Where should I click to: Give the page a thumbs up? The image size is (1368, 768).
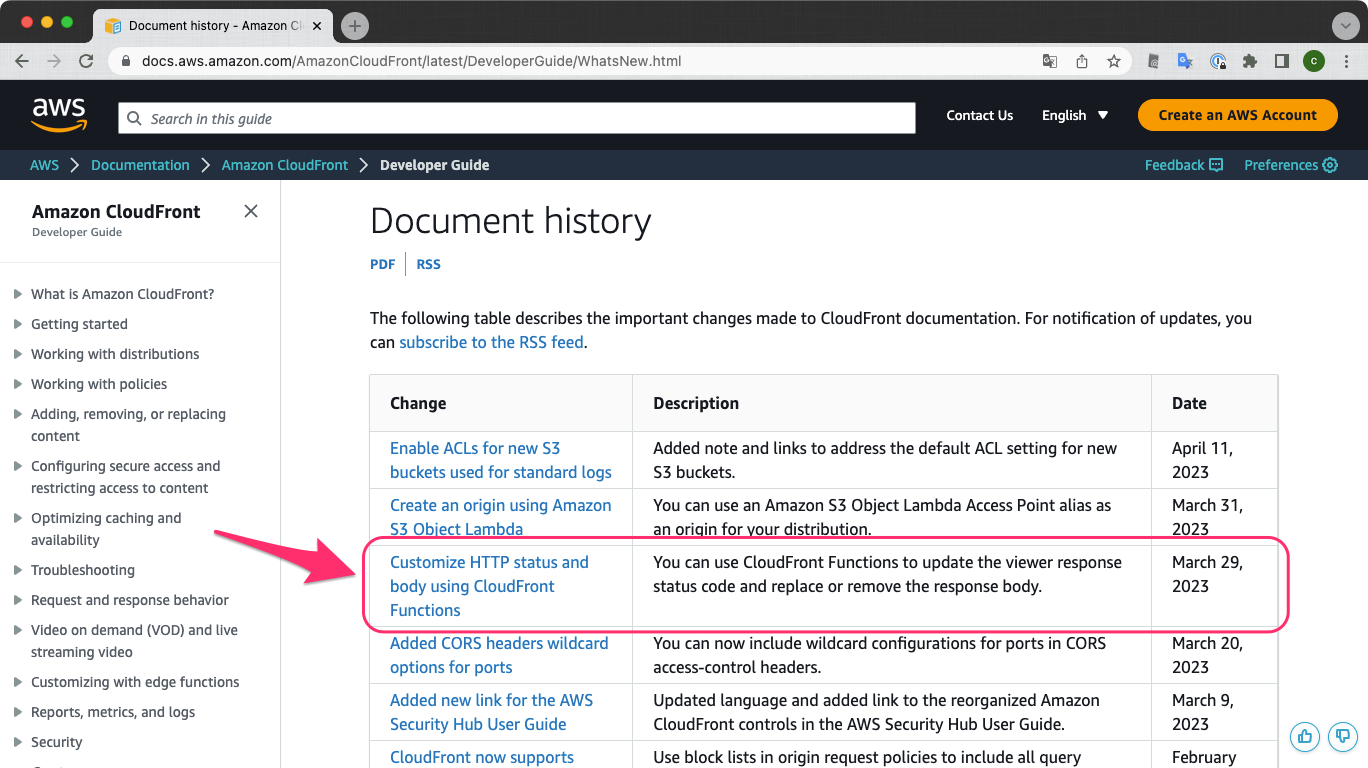coord(1305,737)
